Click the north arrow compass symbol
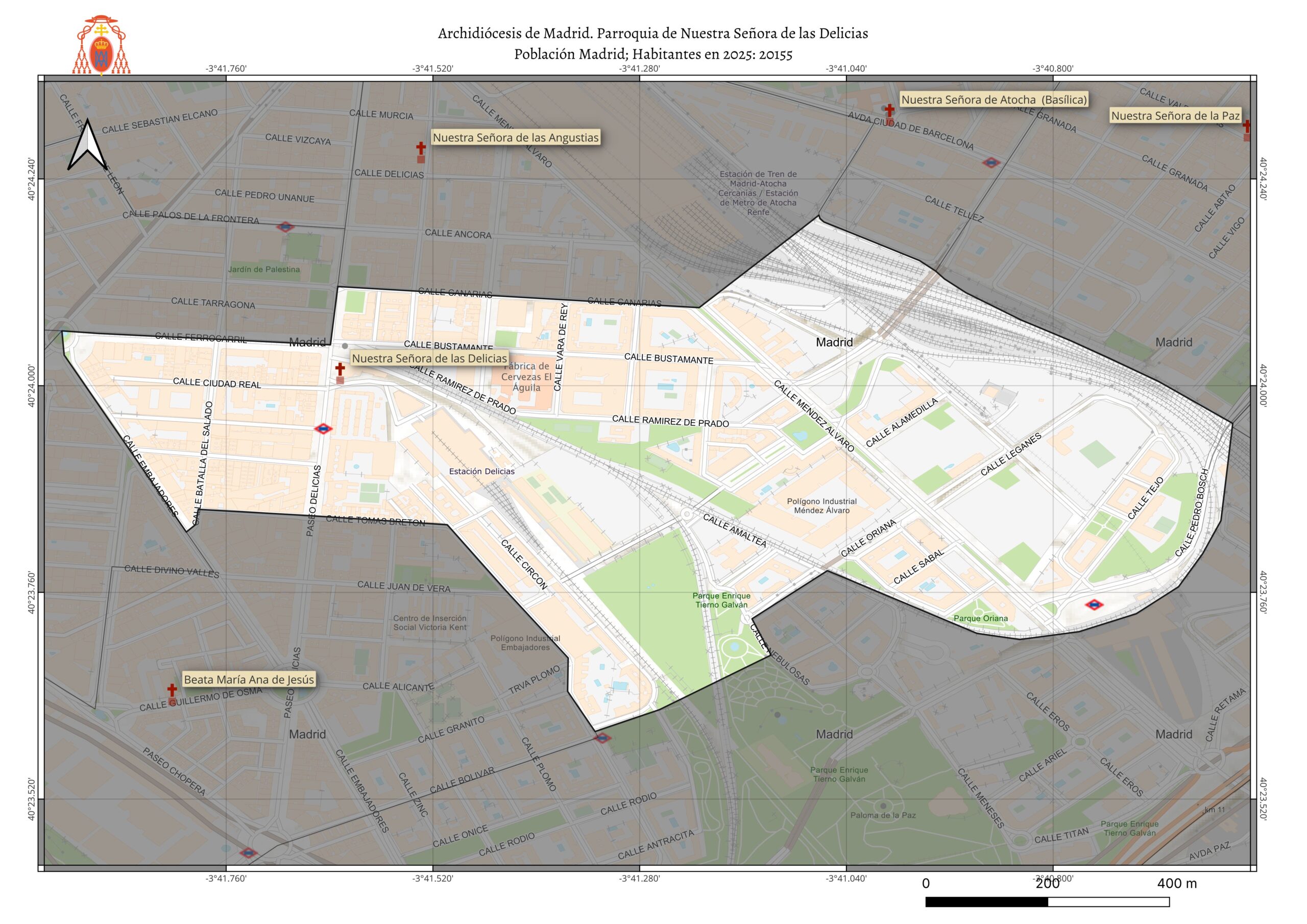 coord(87,145)
